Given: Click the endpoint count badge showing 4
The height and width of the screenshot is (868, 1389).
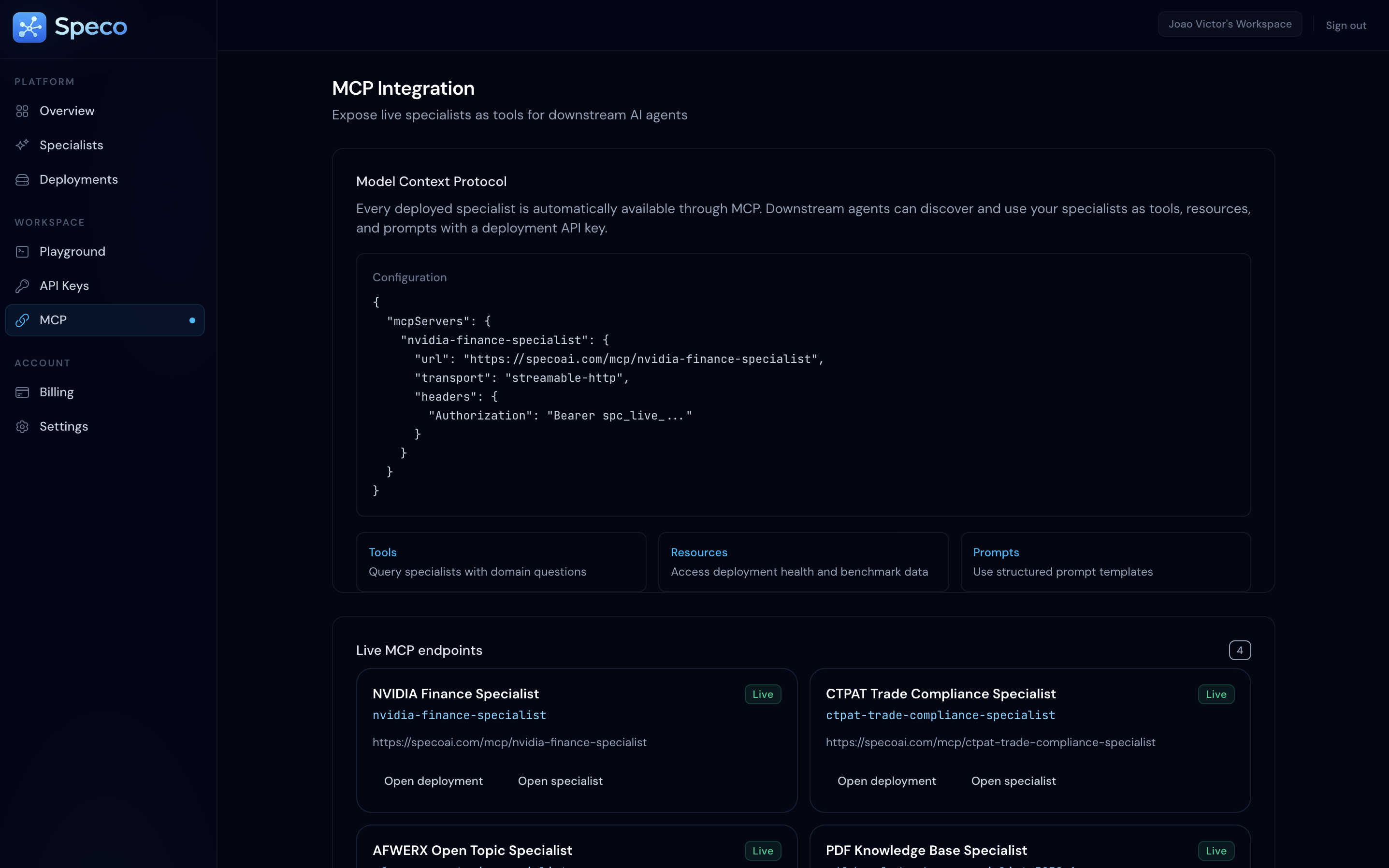Looking at the screenshot, I should tap(1240, 650).
